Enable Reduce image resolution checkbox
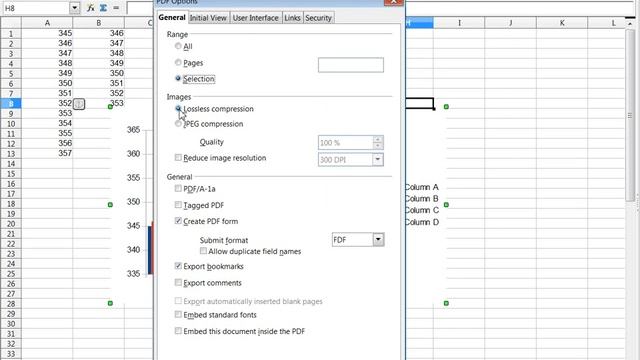This screenshot has width=640, height=360. click(x=178, y=158)
